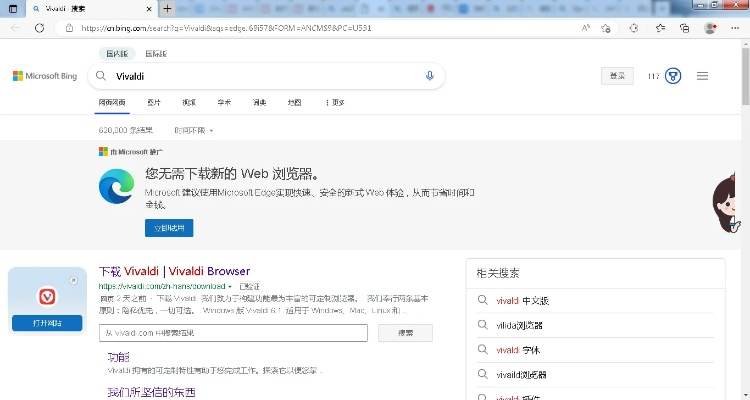Screen dimensions: 750x400
Task: Switch to the 国内版 tab
Action: (x=117, y=54)
